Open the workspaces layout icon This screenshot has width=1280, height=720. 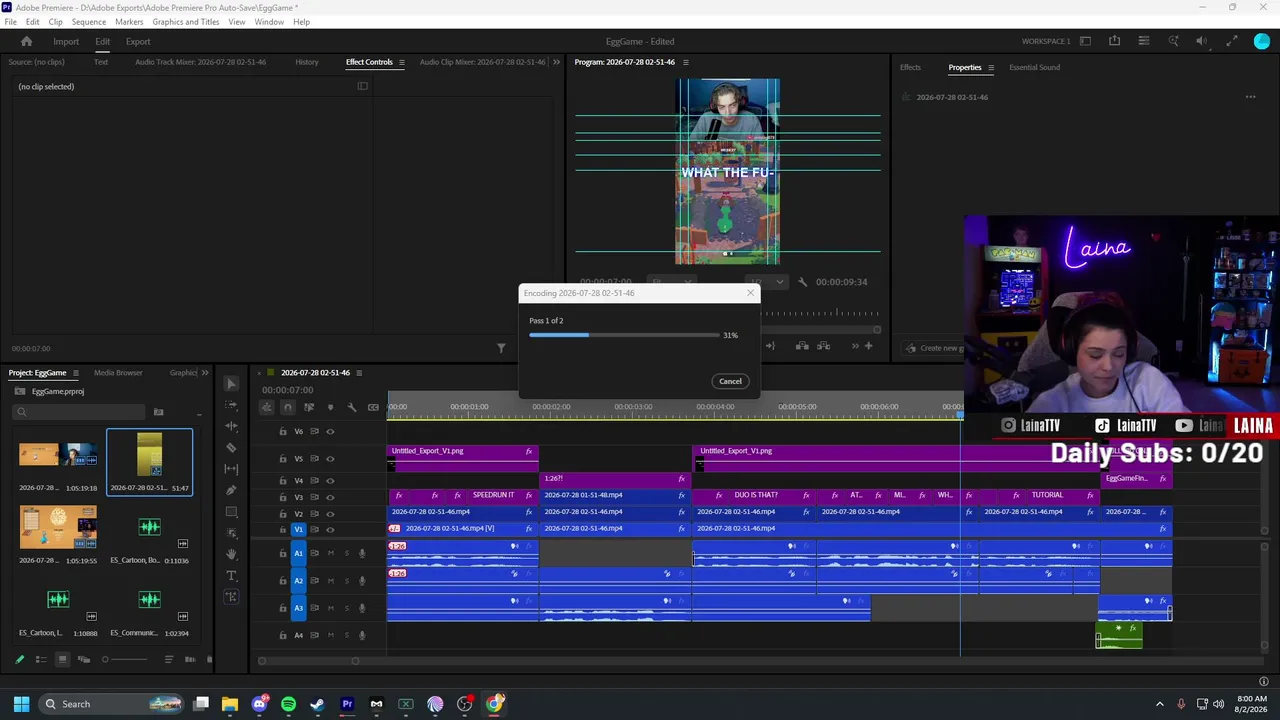1085,41
